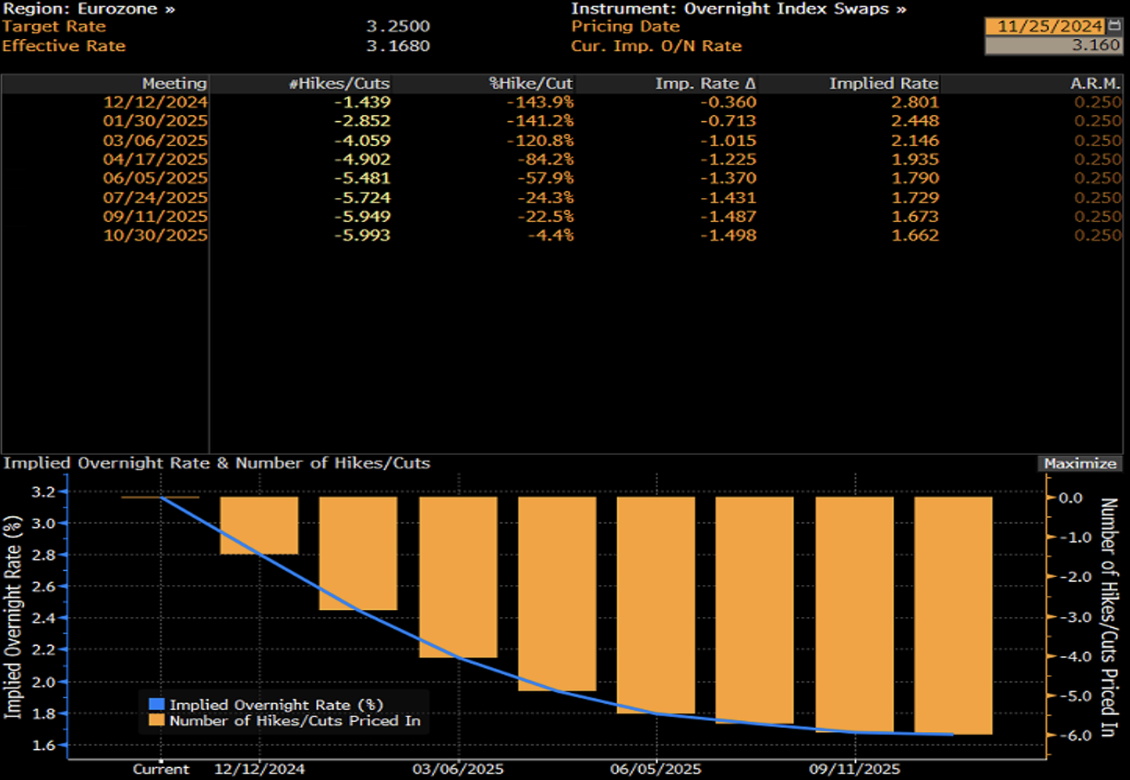Click the -5.481 hikes/cuts value

362,178
